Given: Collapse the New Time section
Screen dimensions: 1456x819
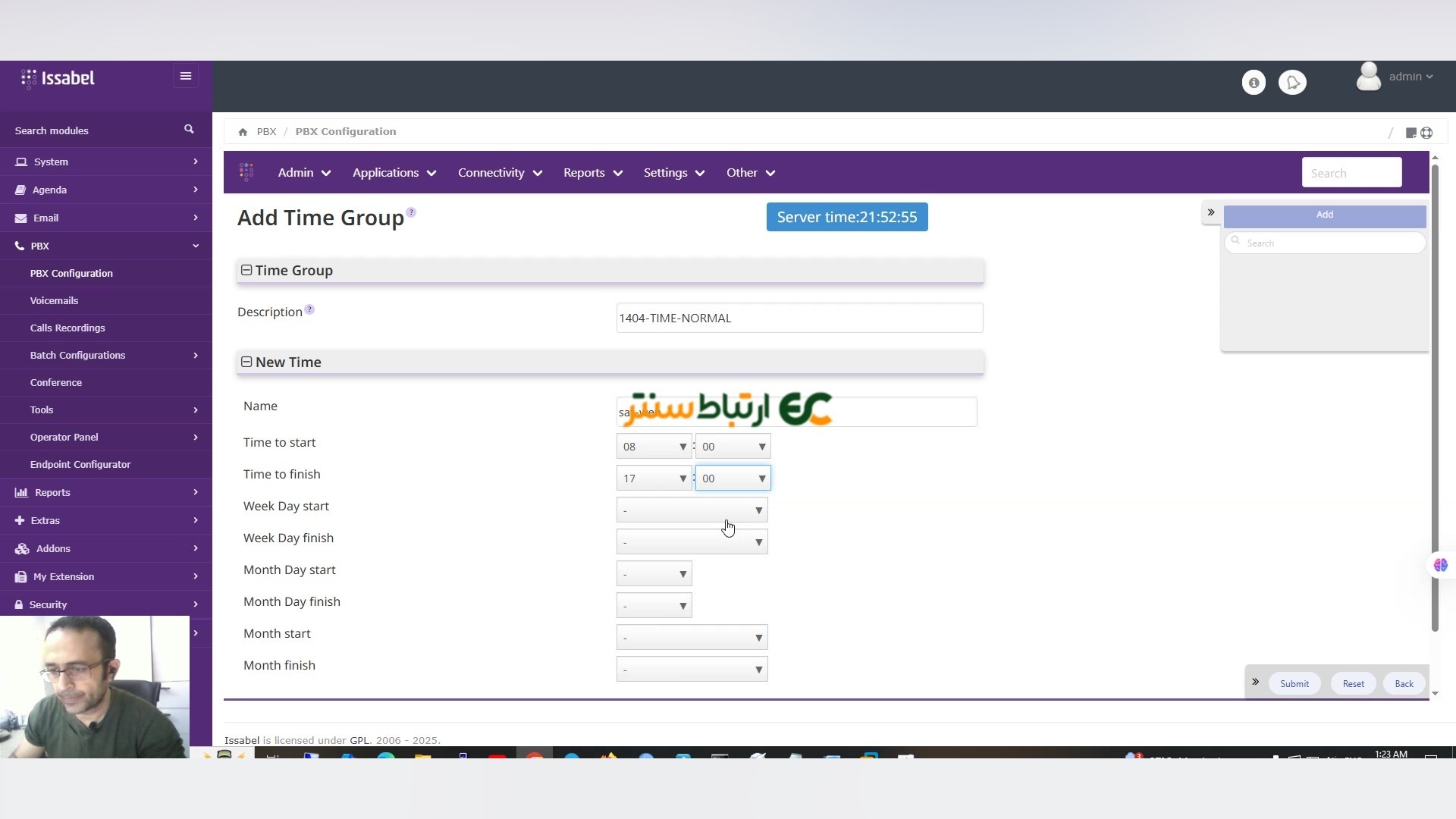Looking at the screenshot, I should coord(246,362).
